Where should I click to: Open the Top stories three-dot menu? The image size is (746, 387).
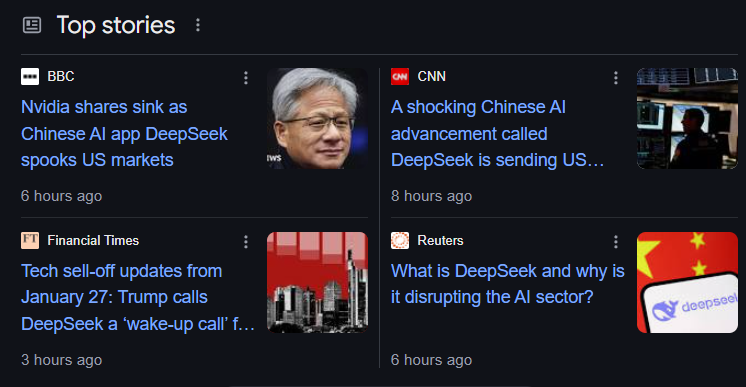tap(198, 25)
